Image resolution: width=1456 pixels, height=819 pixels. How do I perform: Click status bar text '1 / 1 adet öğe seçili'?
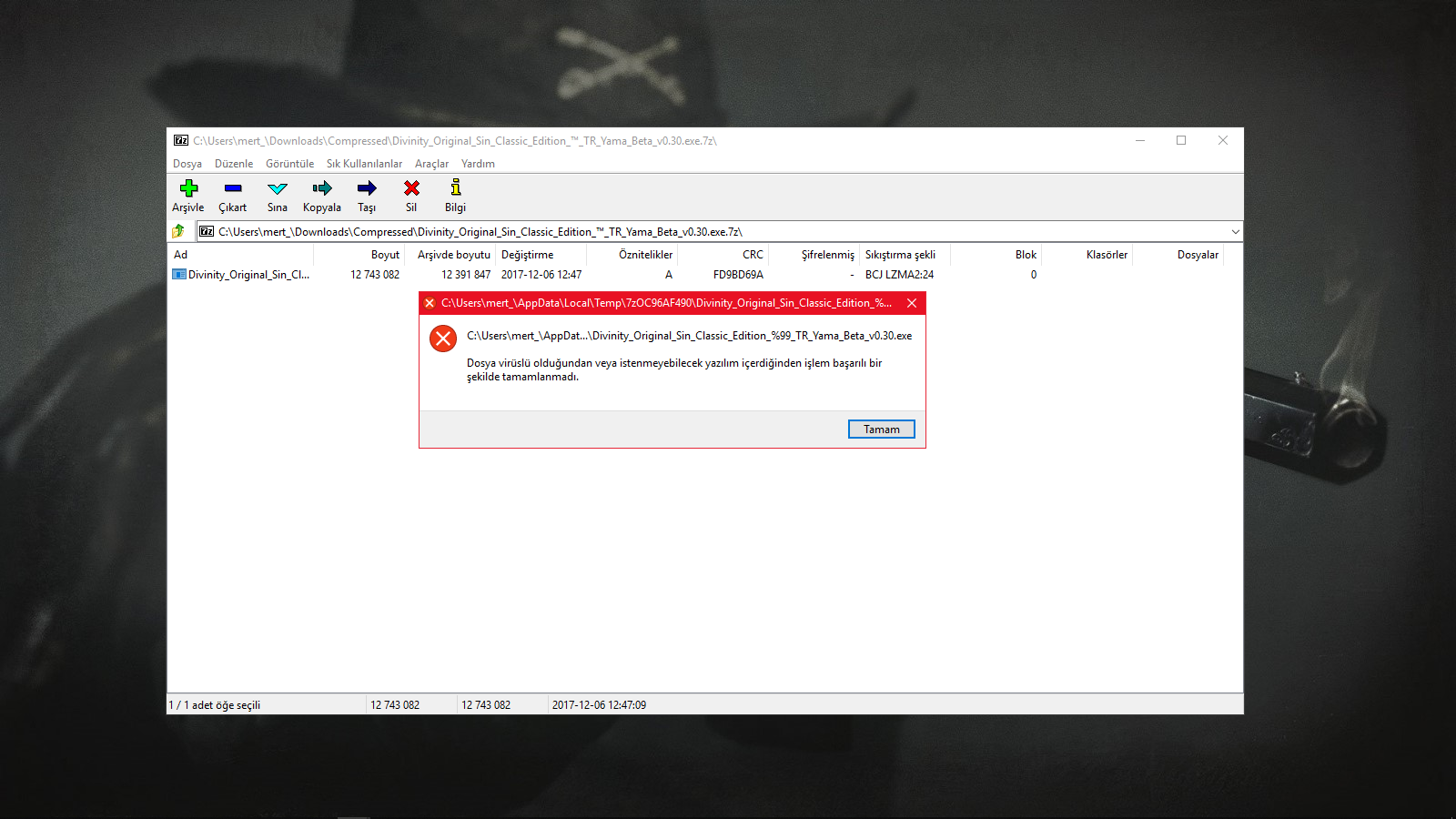(x=215, y=705)
